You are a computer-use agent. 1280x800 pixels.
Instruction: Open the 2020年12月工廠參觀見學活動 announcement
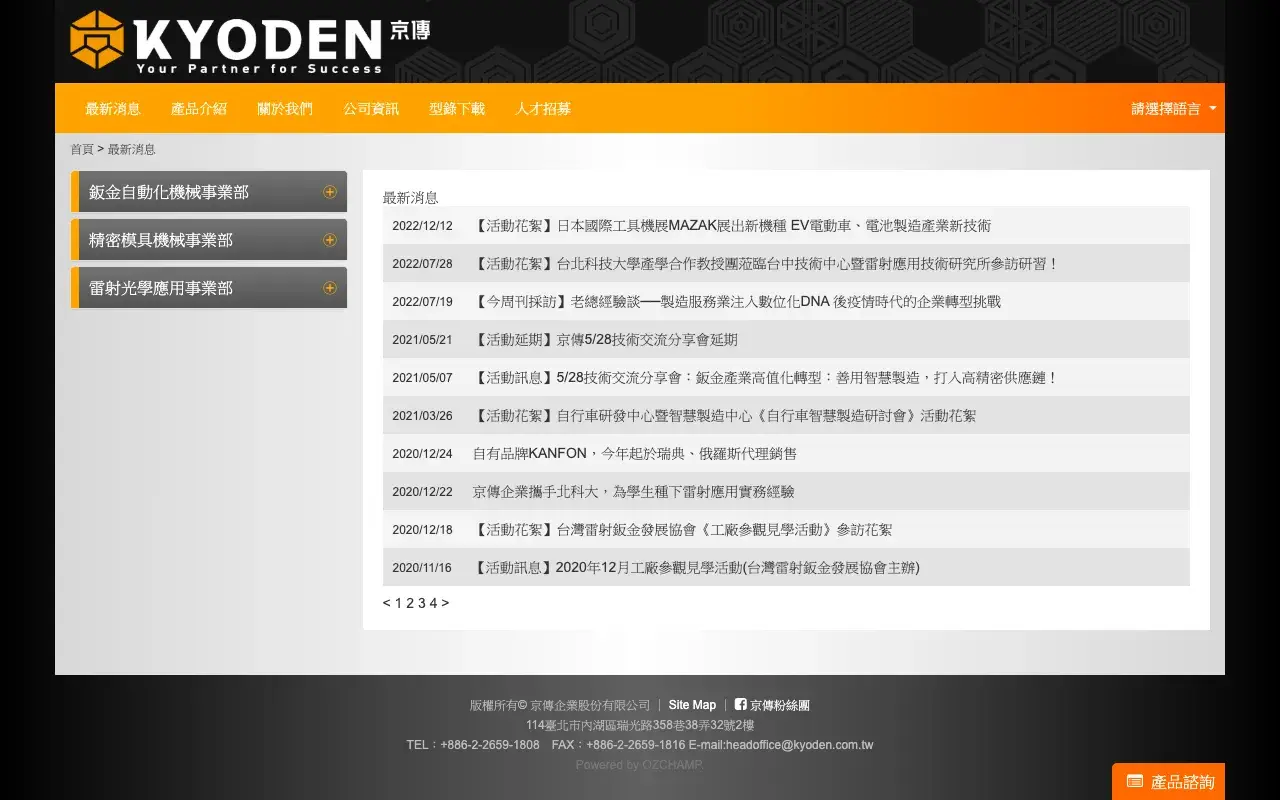click(696, 568)
